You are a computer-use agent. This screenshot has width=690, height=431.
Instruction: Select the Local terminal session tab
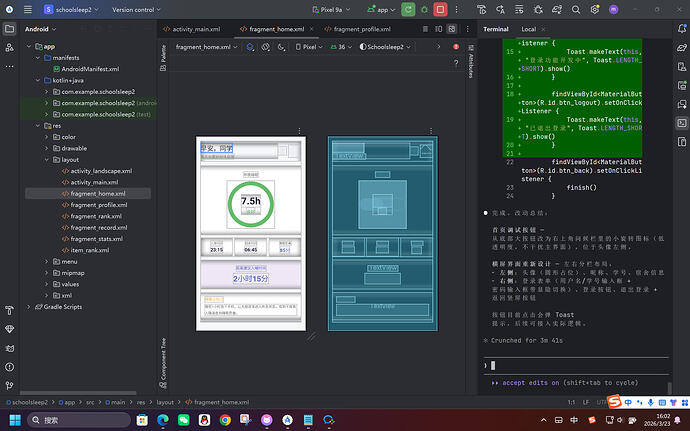click(529, 29)
